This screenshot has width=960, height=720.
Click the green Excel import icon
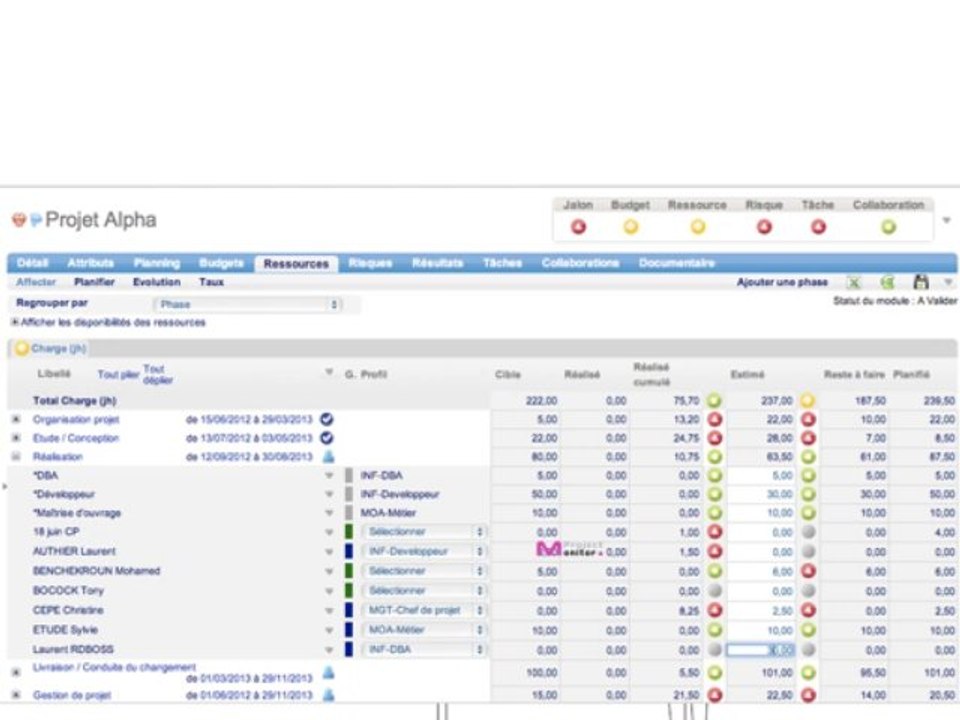pyautogui.click(x=887, y=282)
